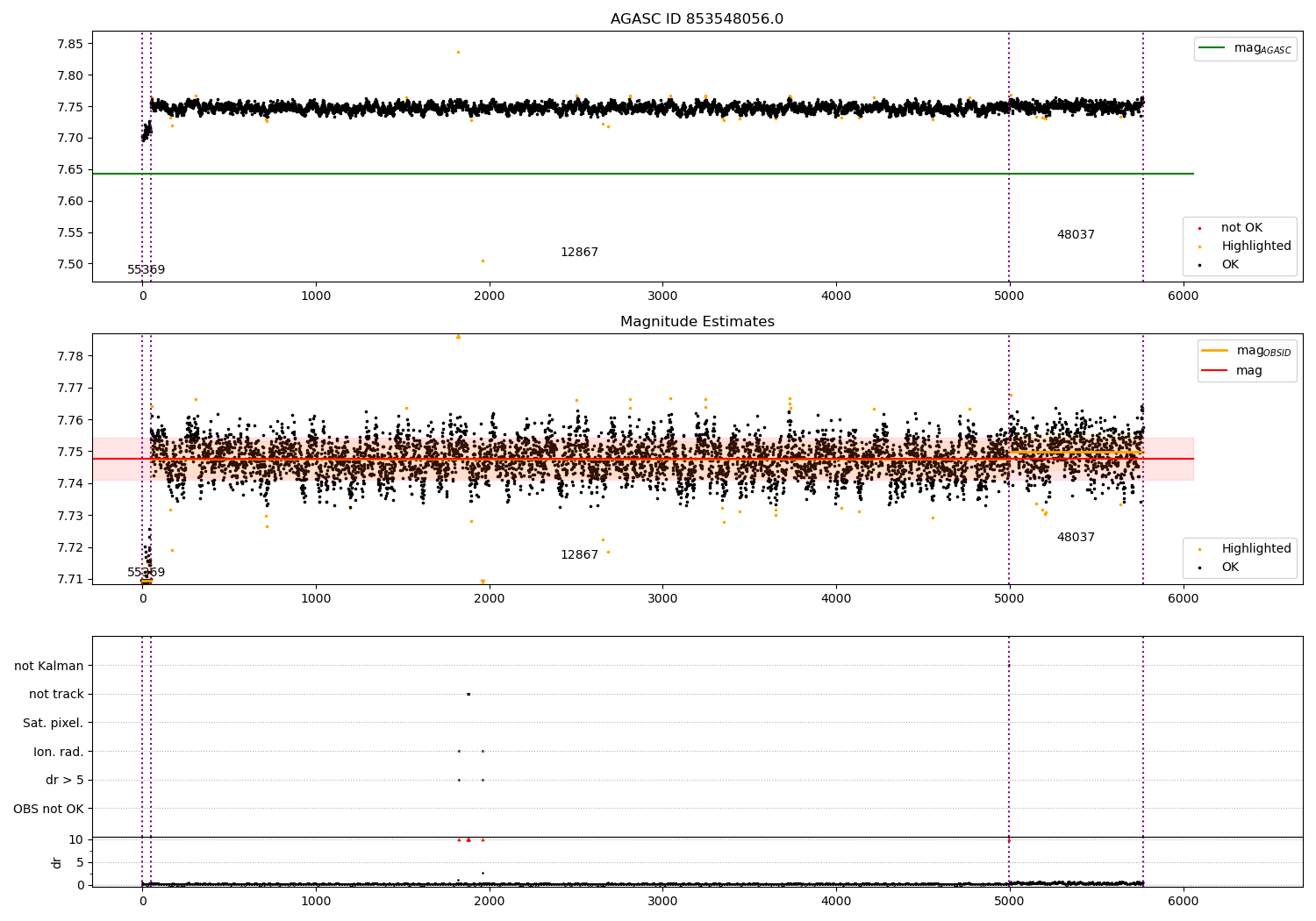The image size is (1316, 921).
Task: Click the 5 tick on the dr axis
Action: (x=80, y=863)
